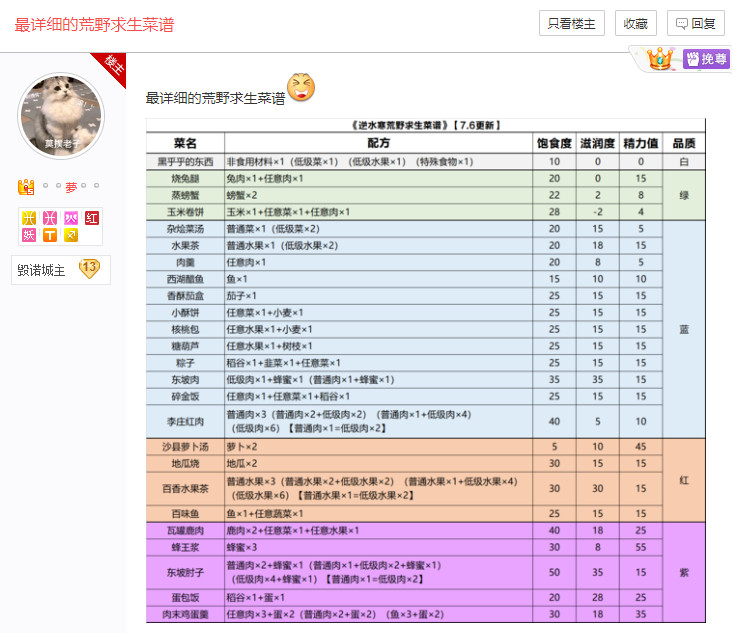Screen dimensions: 732x633
Task: Click the red 红 badge icon
Action: click(92, 218)
